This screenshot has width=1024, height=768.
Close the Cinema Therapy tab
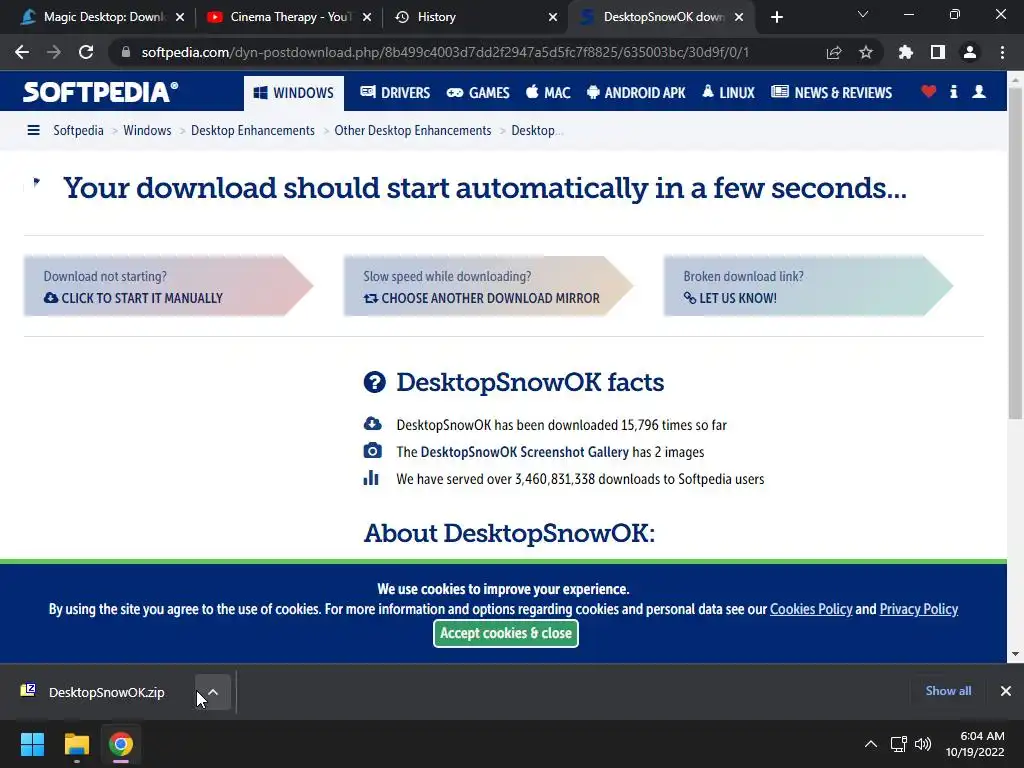[x=367, y=17]
